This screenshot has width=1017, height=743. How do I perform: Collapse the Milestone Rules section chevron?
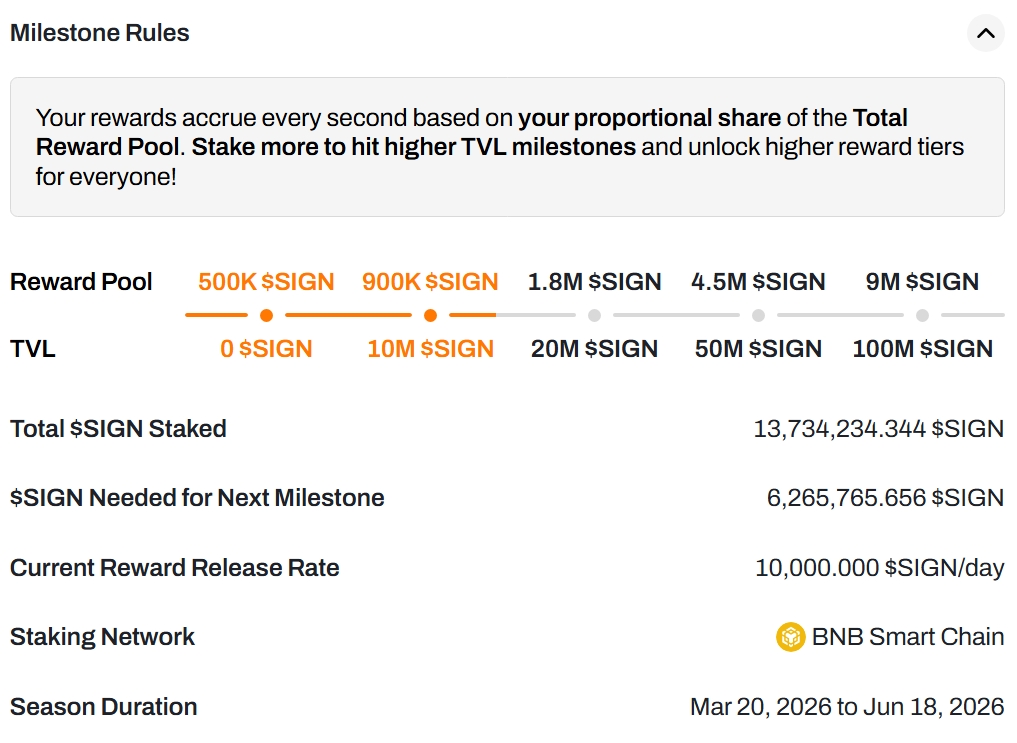point(985,33)
